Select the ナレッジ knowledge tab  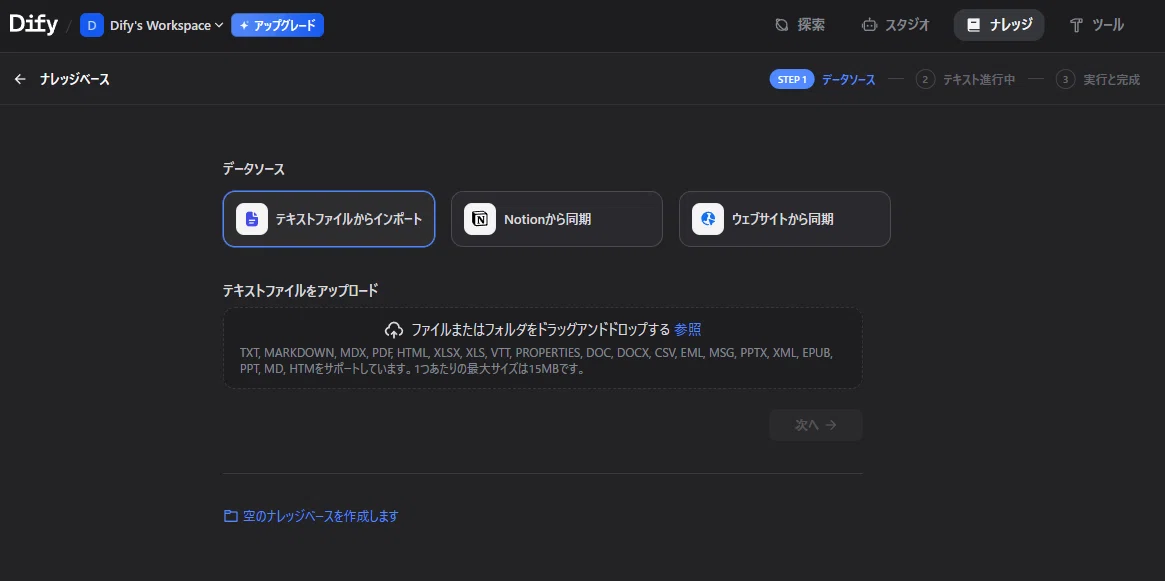click(x=999, y=25)
